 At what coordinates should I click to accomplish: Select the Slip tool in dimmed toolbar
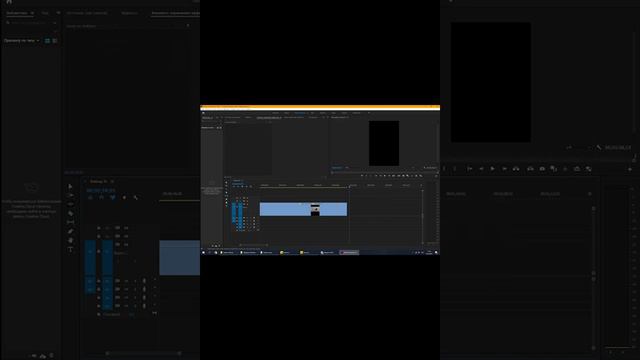click(x=70, y=222)
